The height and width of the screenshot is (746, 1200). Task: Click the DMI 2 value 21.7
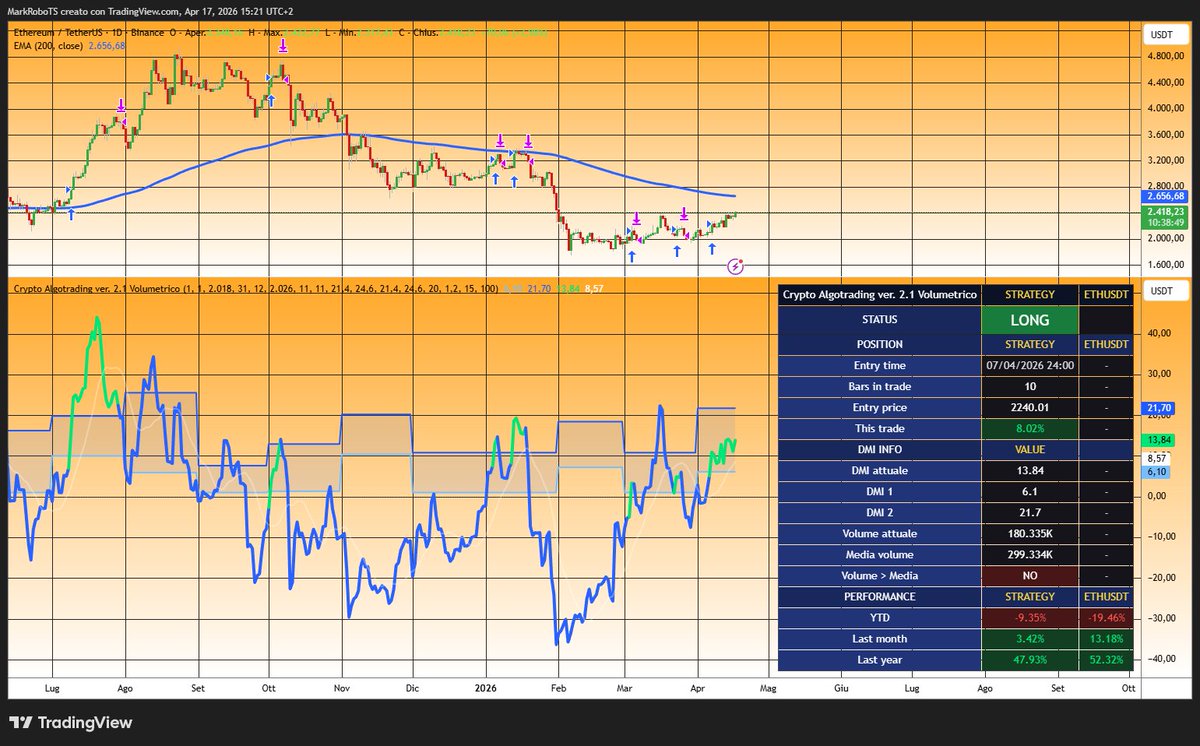1030,512
